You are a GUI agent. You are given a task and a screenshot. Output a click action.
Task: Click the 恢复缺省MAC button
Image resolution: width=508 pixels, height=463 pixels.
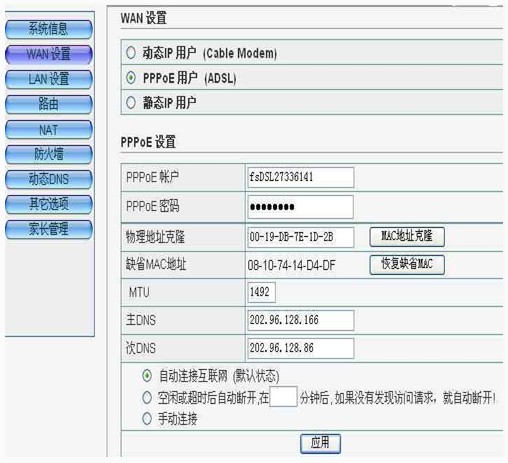(407, 265)
